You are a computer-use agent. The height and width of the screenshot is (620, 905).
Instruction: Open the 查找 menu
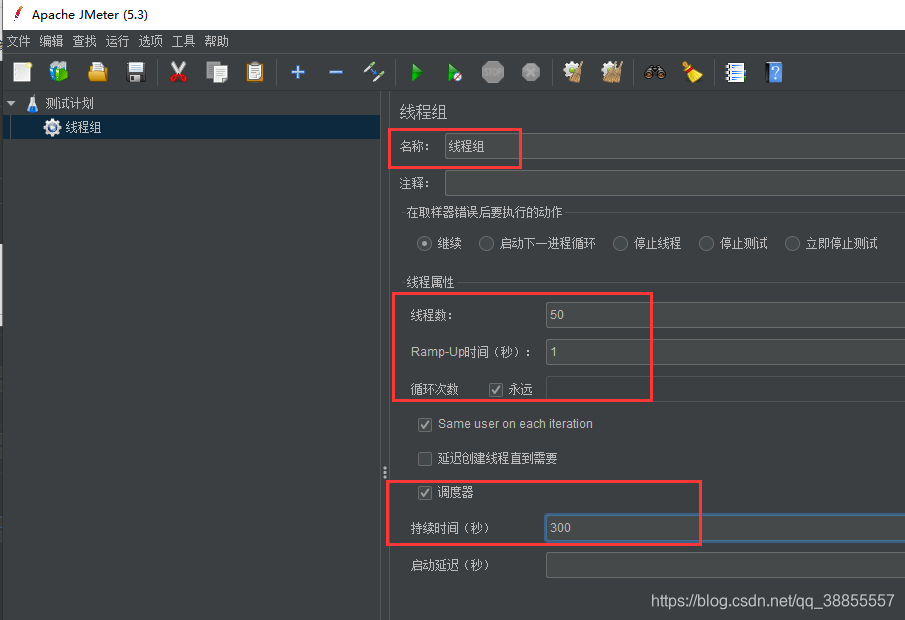point(84,42)
